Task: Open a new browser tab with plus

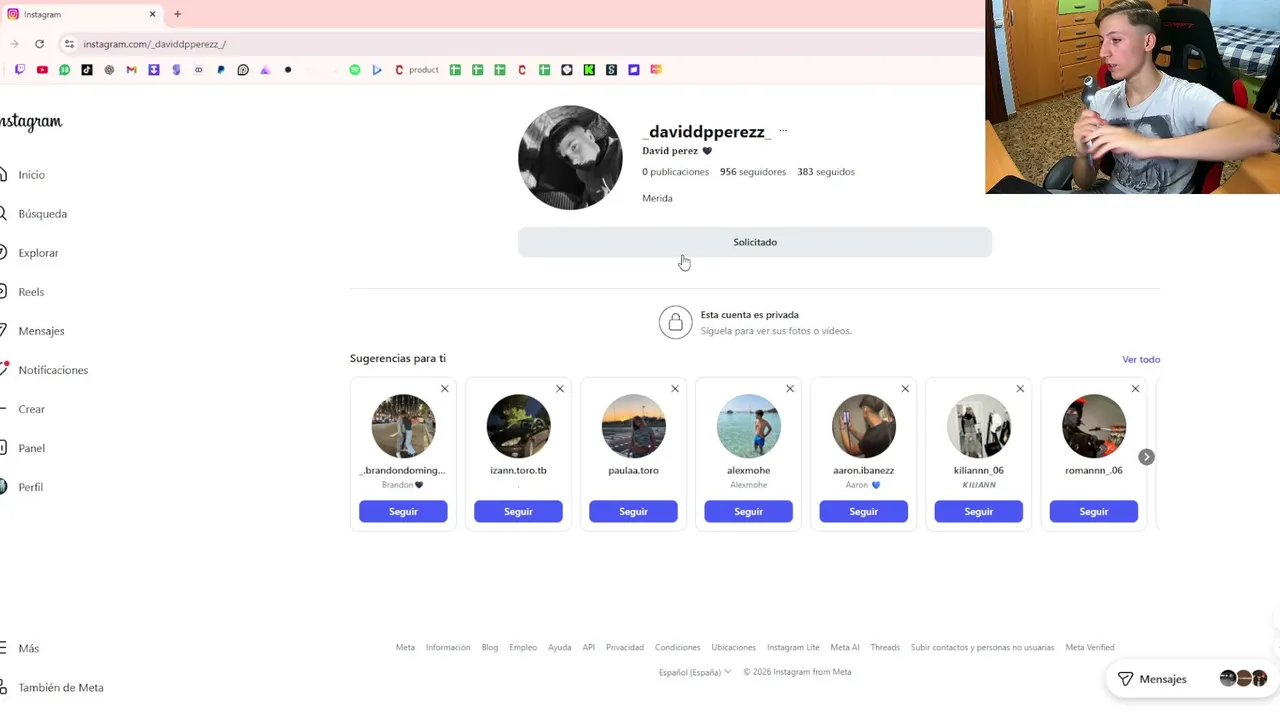Action: (177, 14)
